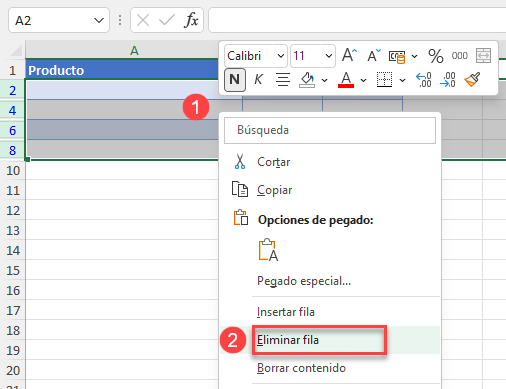Open the Calibri font name dropdown
Image resolution: width=506 pixels, height=389 pixels.
[x=281, y=56]
